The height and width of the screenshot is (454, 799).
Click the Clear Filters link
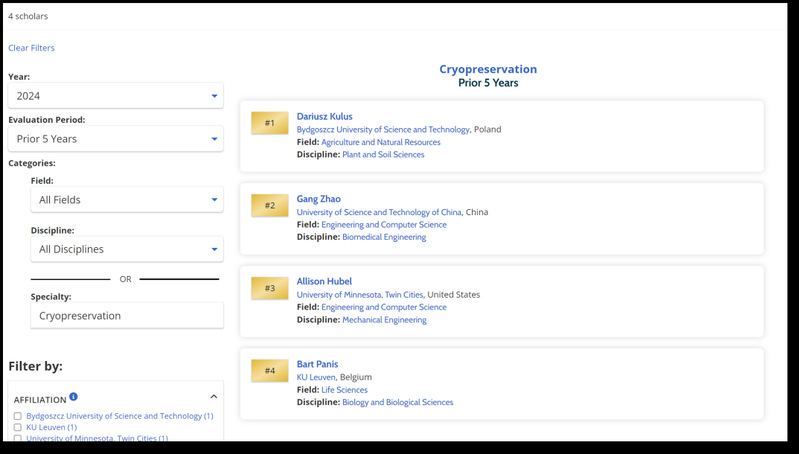pos(31,48)
